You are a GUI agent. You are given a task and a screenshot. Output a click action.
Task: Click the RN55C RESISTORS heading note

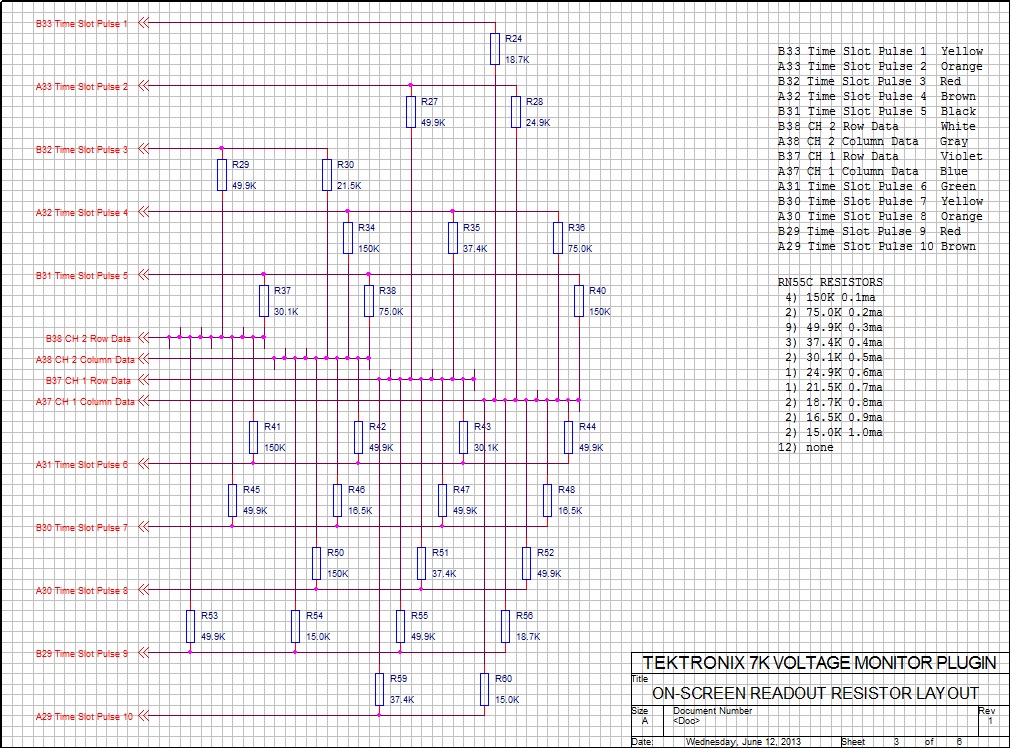click(830, 282)
